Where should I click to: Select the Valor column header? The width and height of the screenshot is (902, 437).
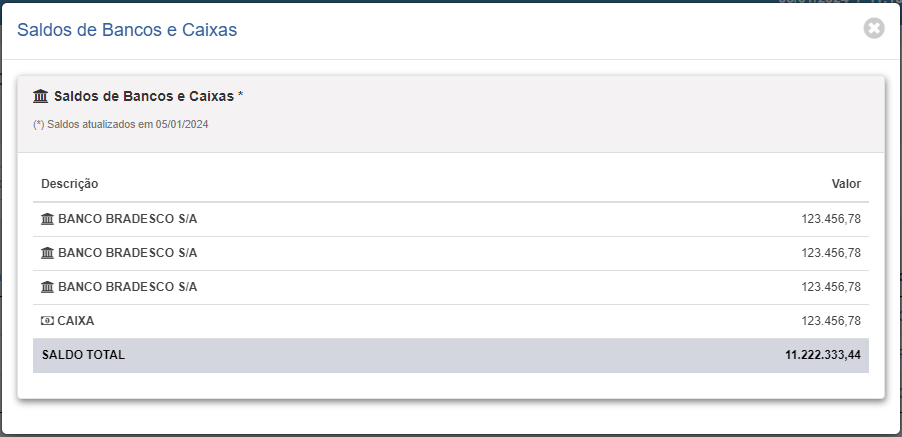(x=846, y=184)
